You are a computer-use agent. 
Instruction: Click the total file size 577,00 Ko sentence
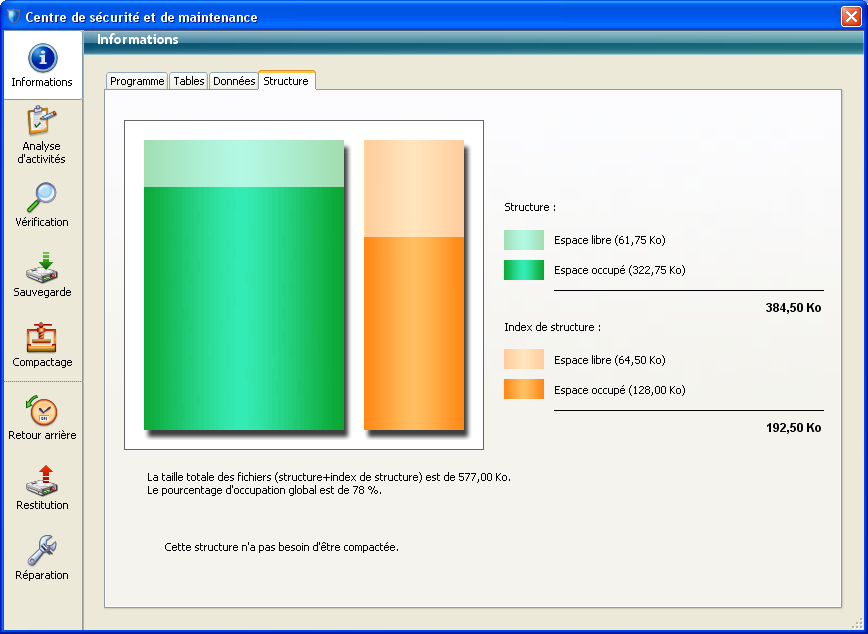coord(329,477)
